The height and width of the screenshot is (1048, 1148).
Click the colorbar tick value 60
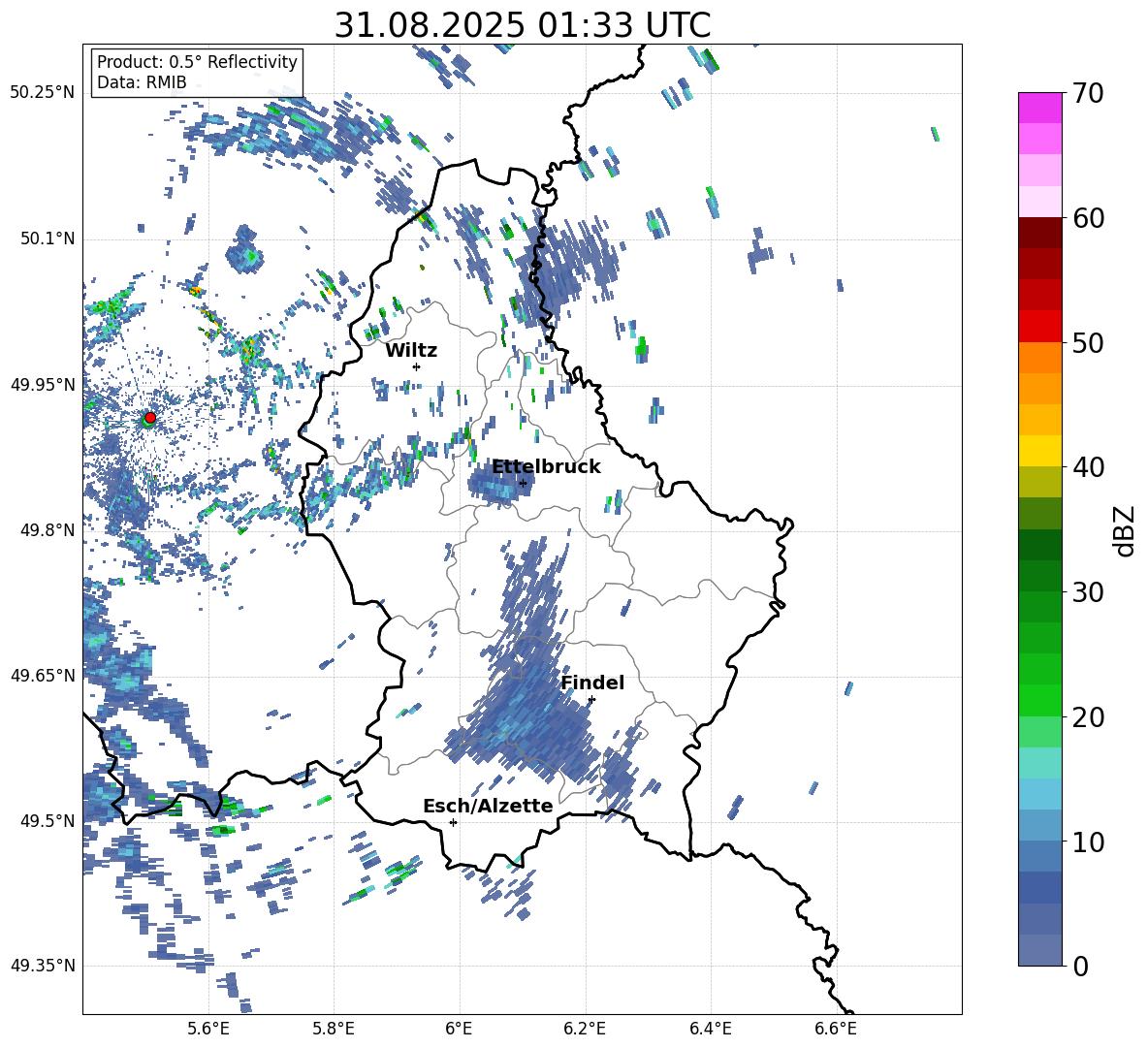click(x=1087, y=218)
